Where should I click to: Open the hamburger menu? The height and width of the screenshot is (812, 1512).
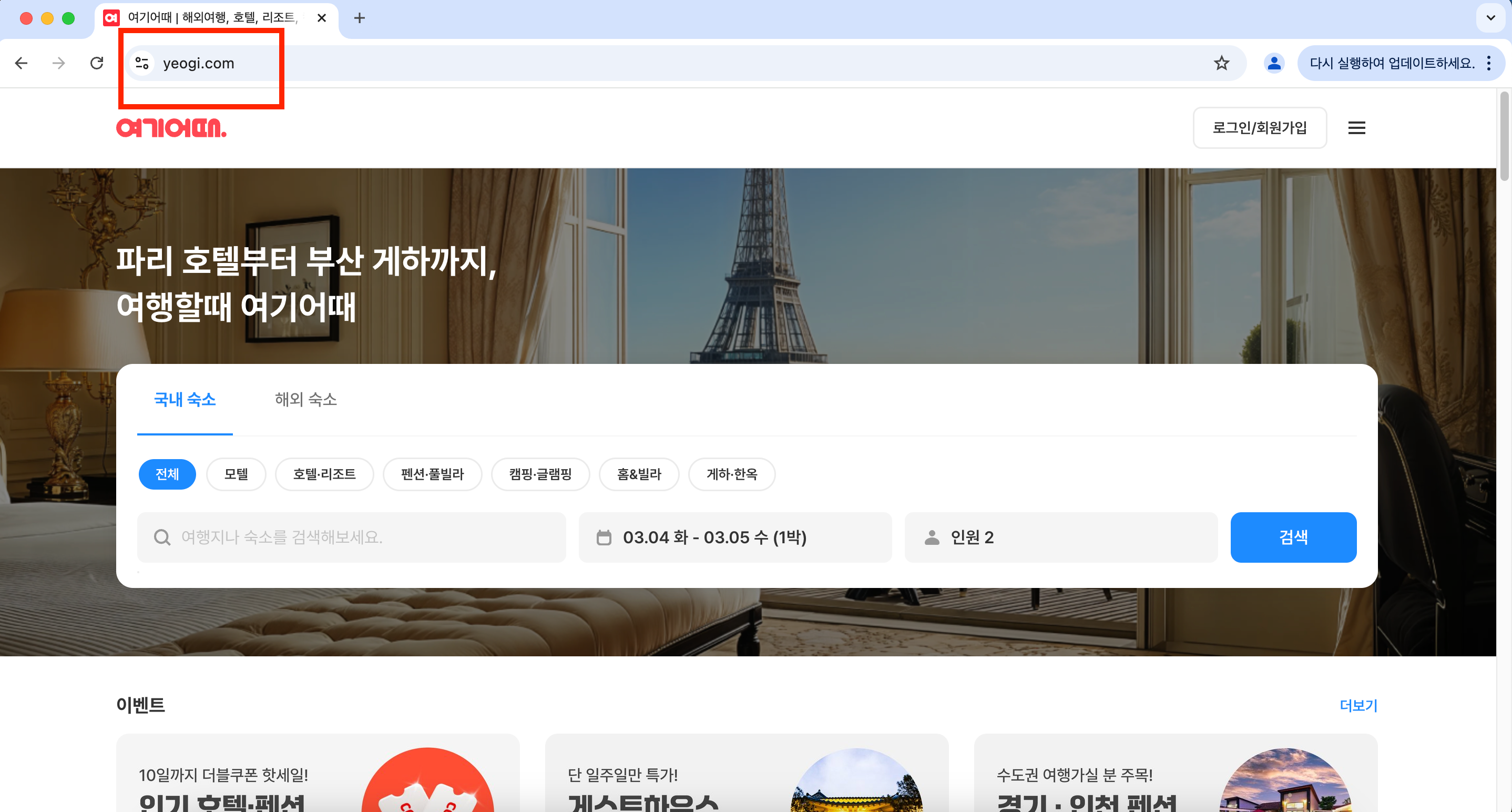click(x=1356, y=127)
